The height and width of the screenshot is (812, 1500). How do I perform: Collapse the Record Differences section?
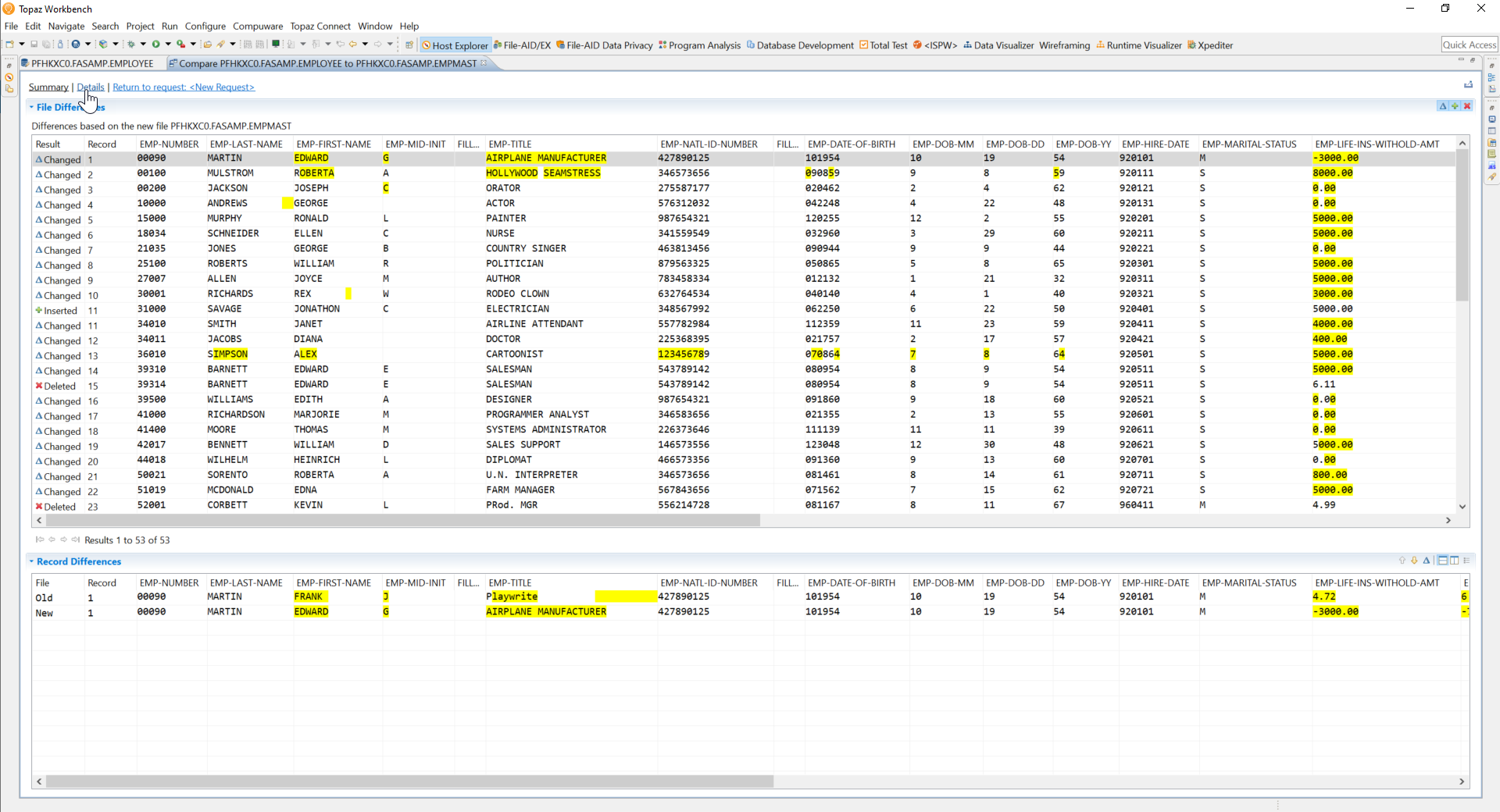pyautogui.click(x=32, y=561)
